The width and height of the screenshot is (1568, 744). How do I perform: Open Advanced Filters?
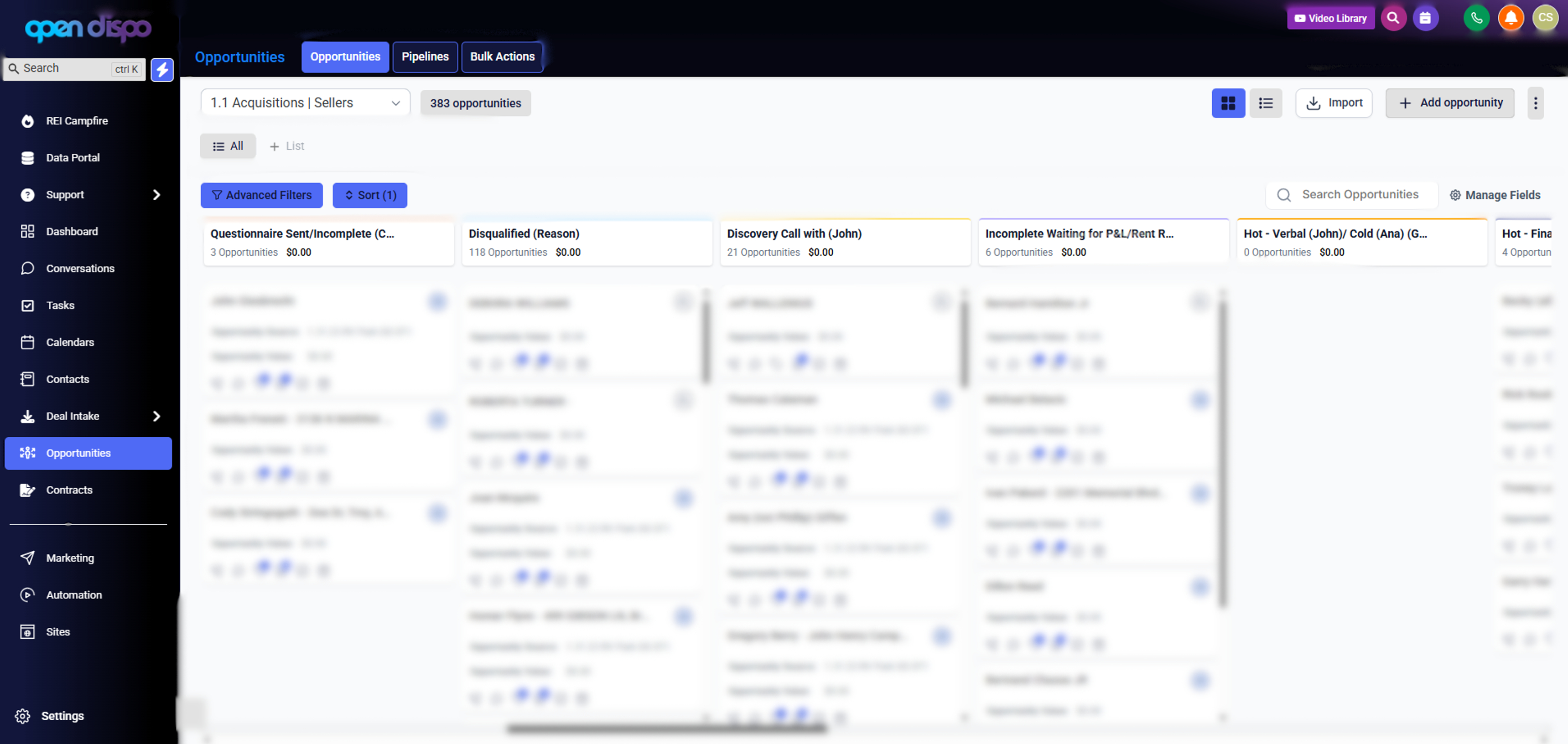[x=262, y=195]
